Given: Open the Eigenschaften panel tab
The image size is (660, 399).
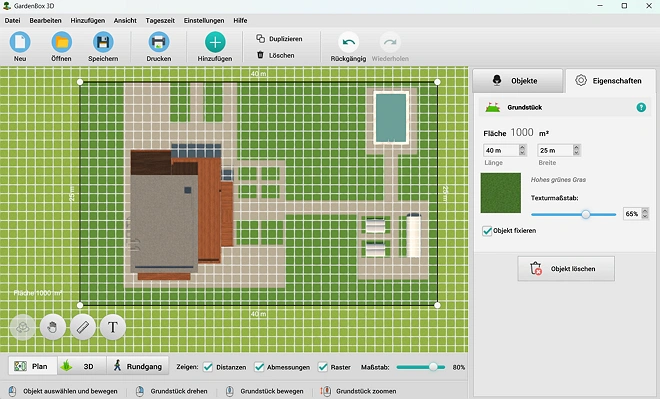Looking at the screenshot, I should tap(610, 81).
